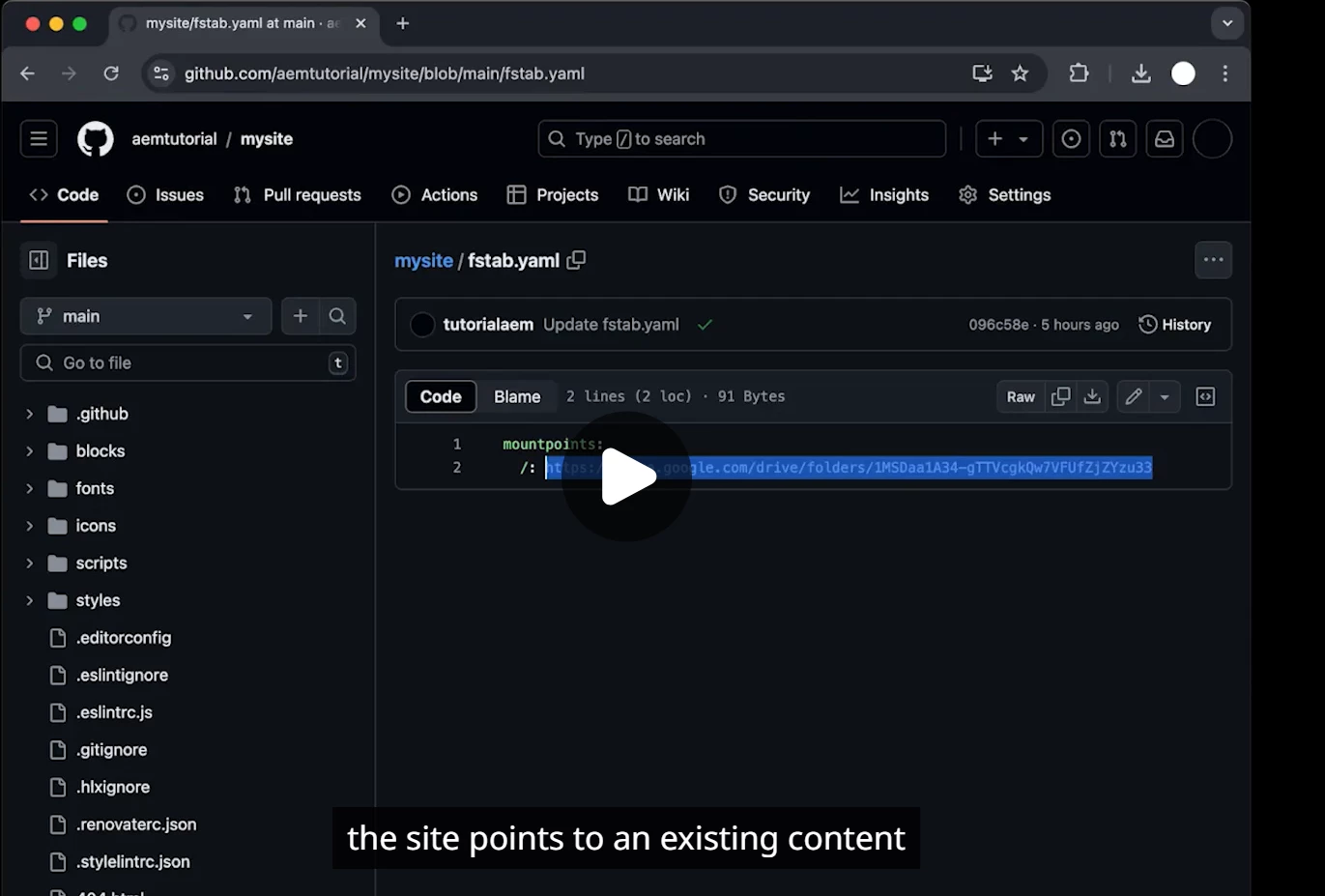
Task: View the file History
Action: click(1174, 325)
